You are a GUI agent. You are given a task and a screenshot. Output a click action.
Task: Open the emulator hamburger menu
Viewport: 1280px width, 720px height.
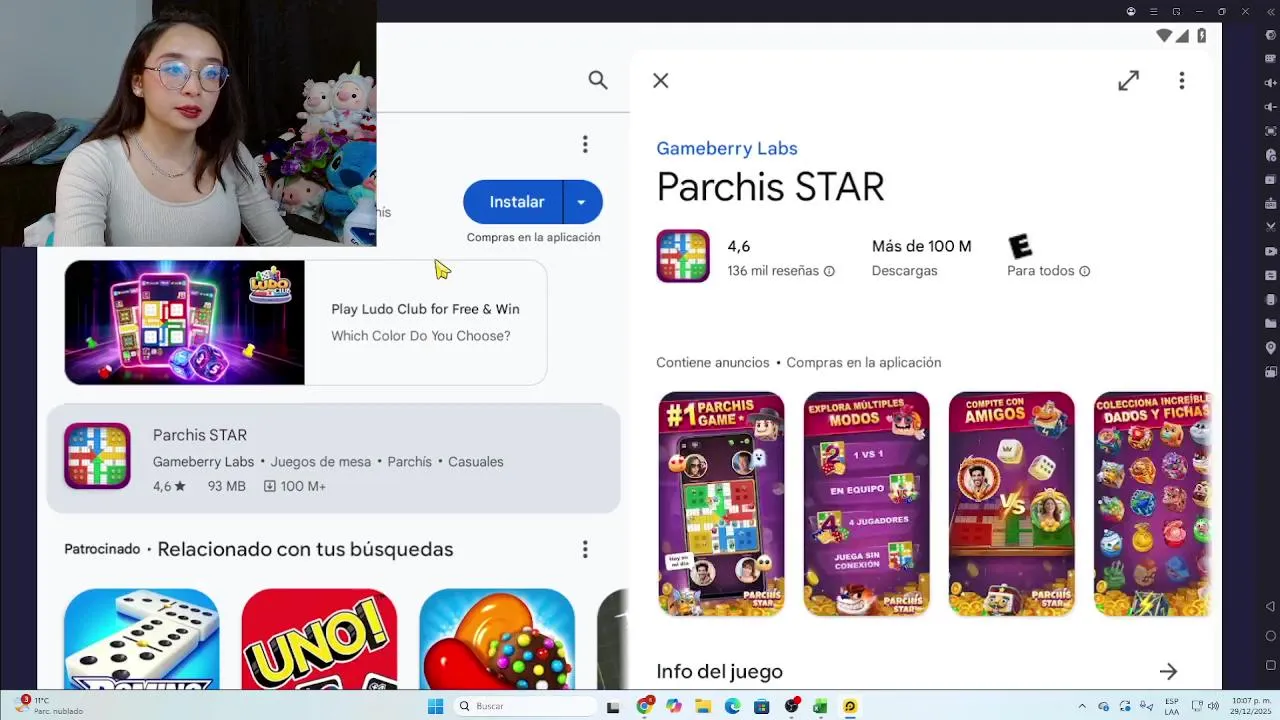[x=1153, y=12]
